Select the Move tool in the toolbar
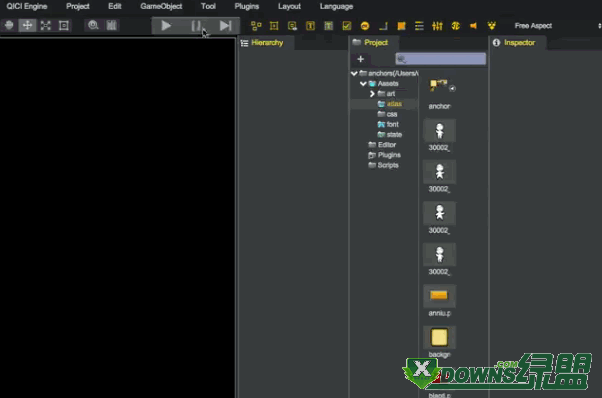602x398 pixels. (27, 26)
